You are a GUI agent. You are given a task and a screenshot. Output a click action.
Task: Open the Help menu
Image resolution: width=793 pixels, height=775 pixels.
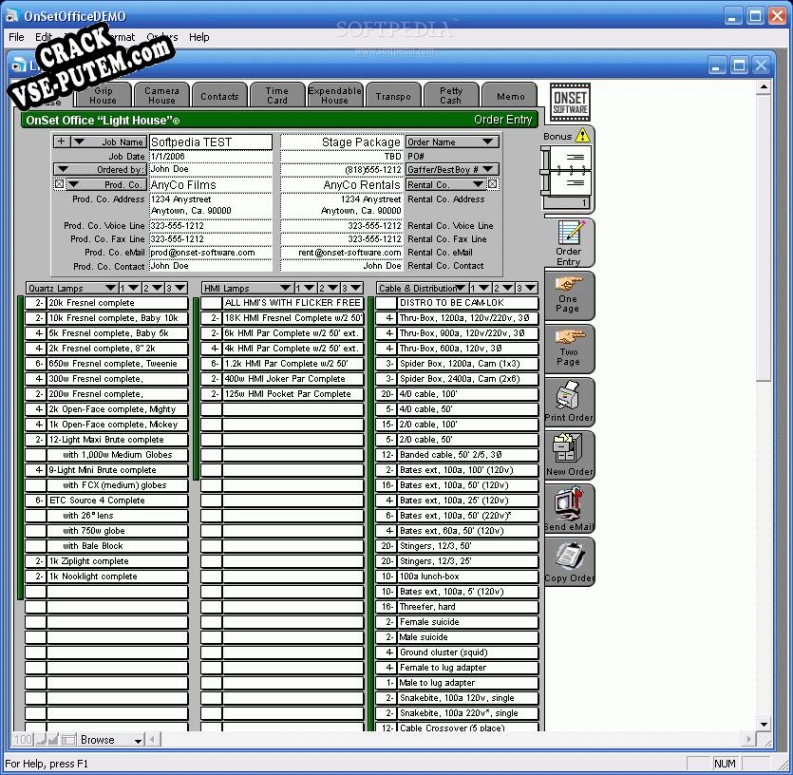point(199,37)
